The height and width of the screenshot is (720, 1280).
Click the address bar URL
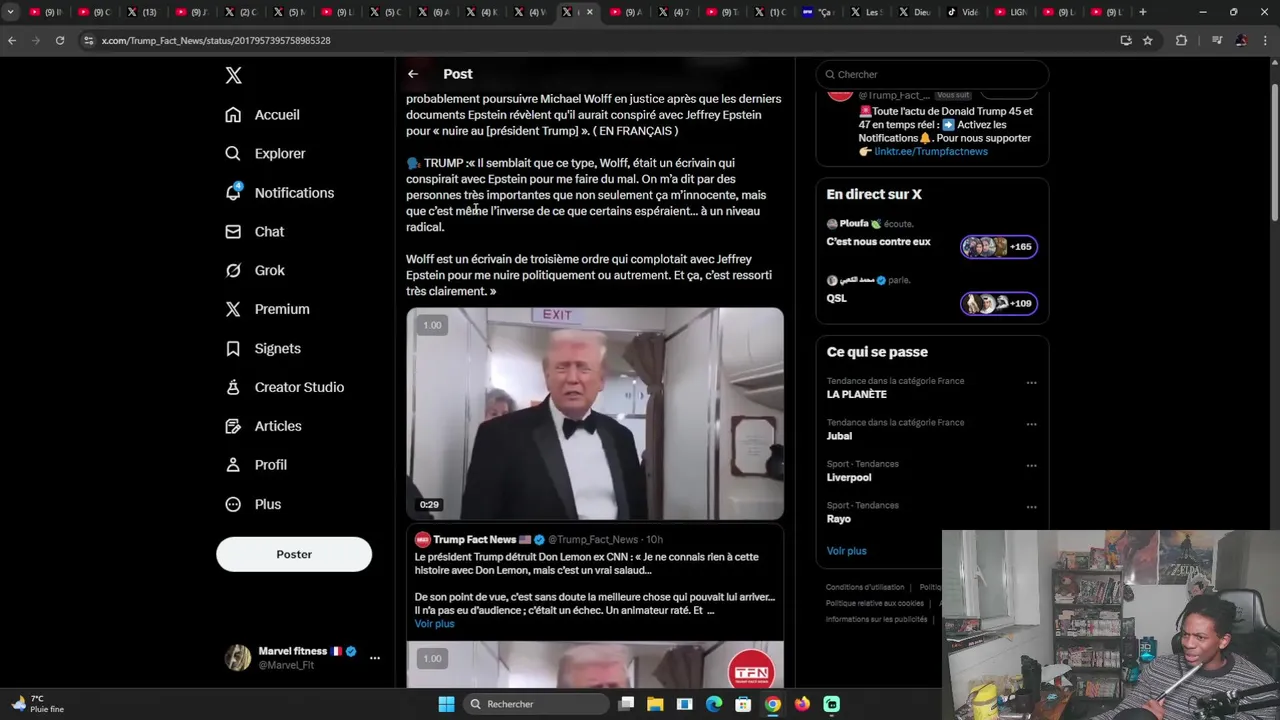tap(216, 41)
